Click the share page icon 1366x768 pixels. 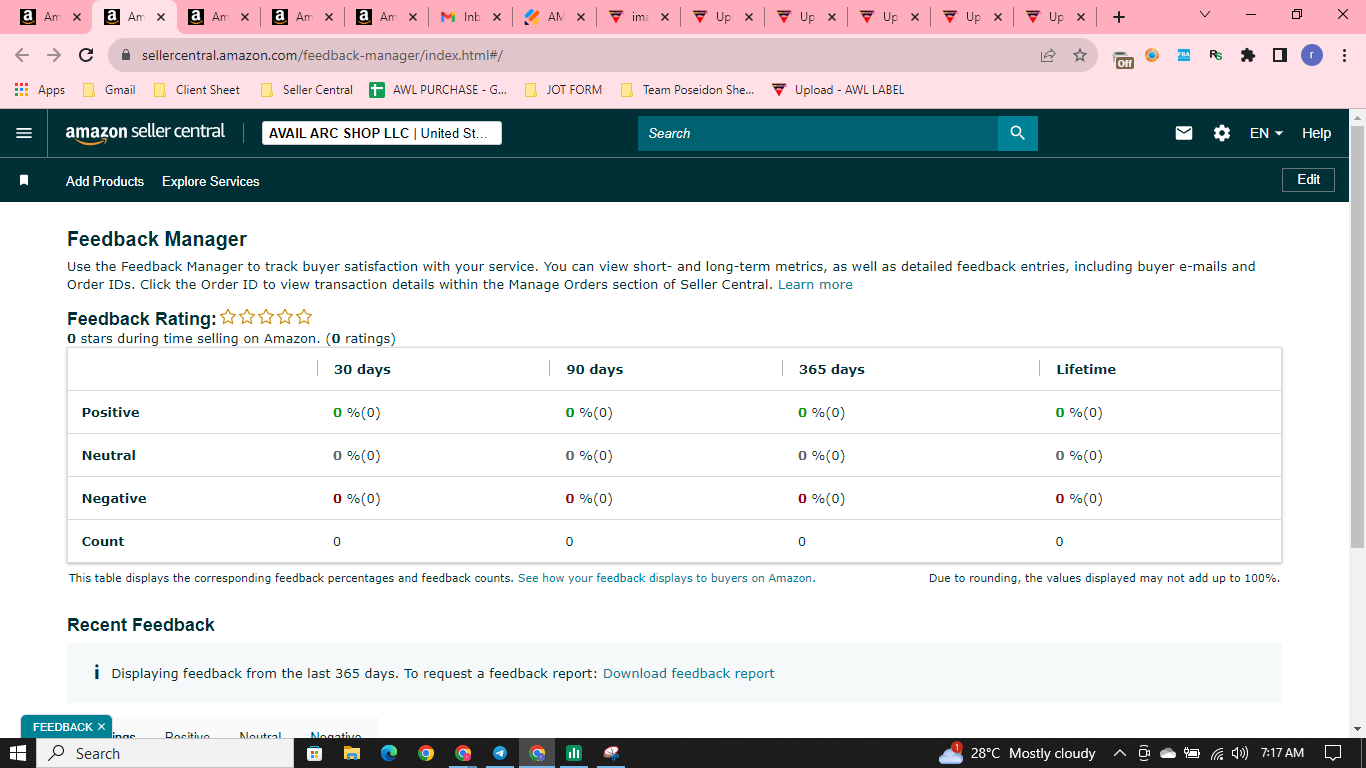point(1048,56)
